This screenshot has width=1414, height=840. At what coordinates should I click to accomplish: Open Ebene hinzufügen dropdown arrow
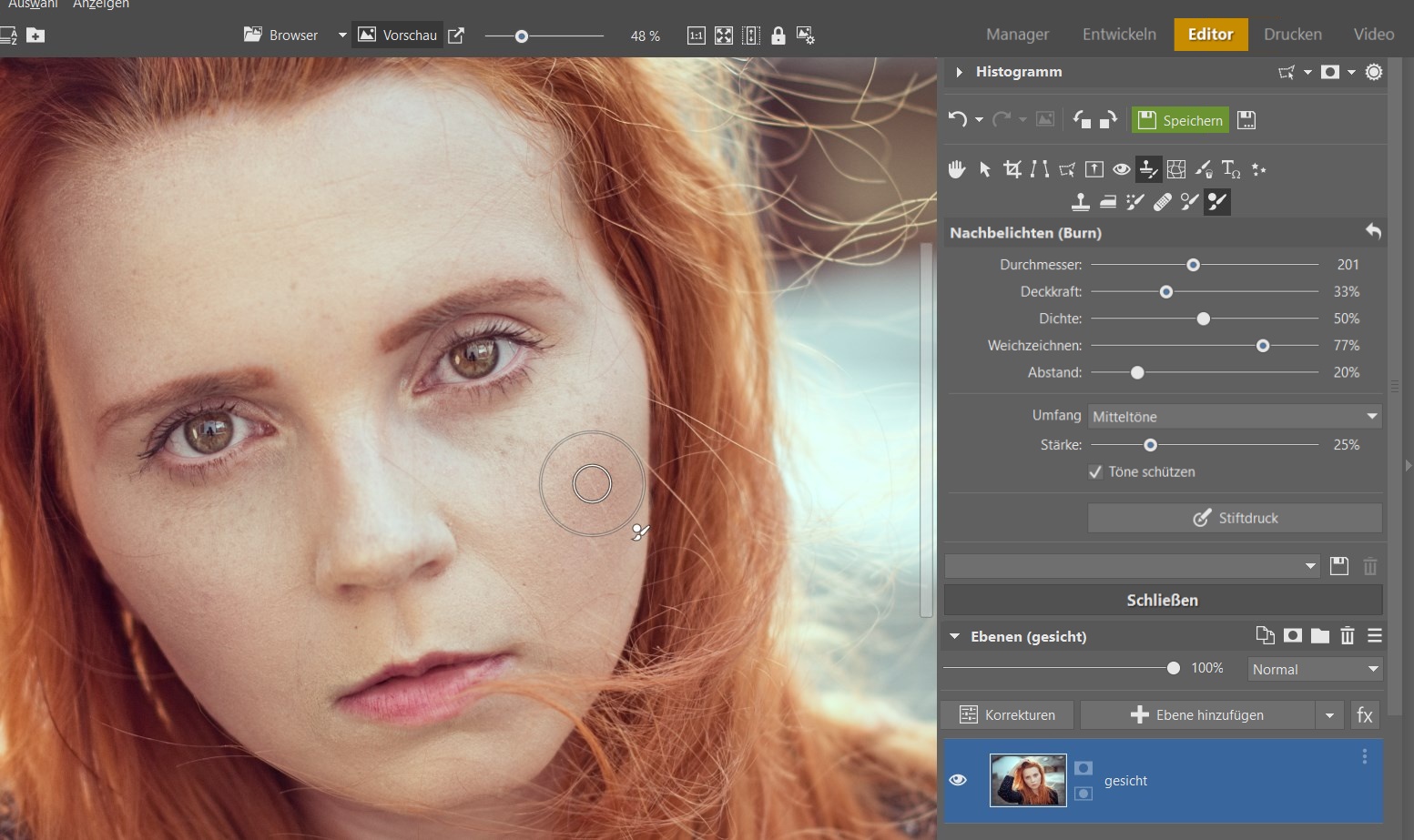tap(1330, 715)
